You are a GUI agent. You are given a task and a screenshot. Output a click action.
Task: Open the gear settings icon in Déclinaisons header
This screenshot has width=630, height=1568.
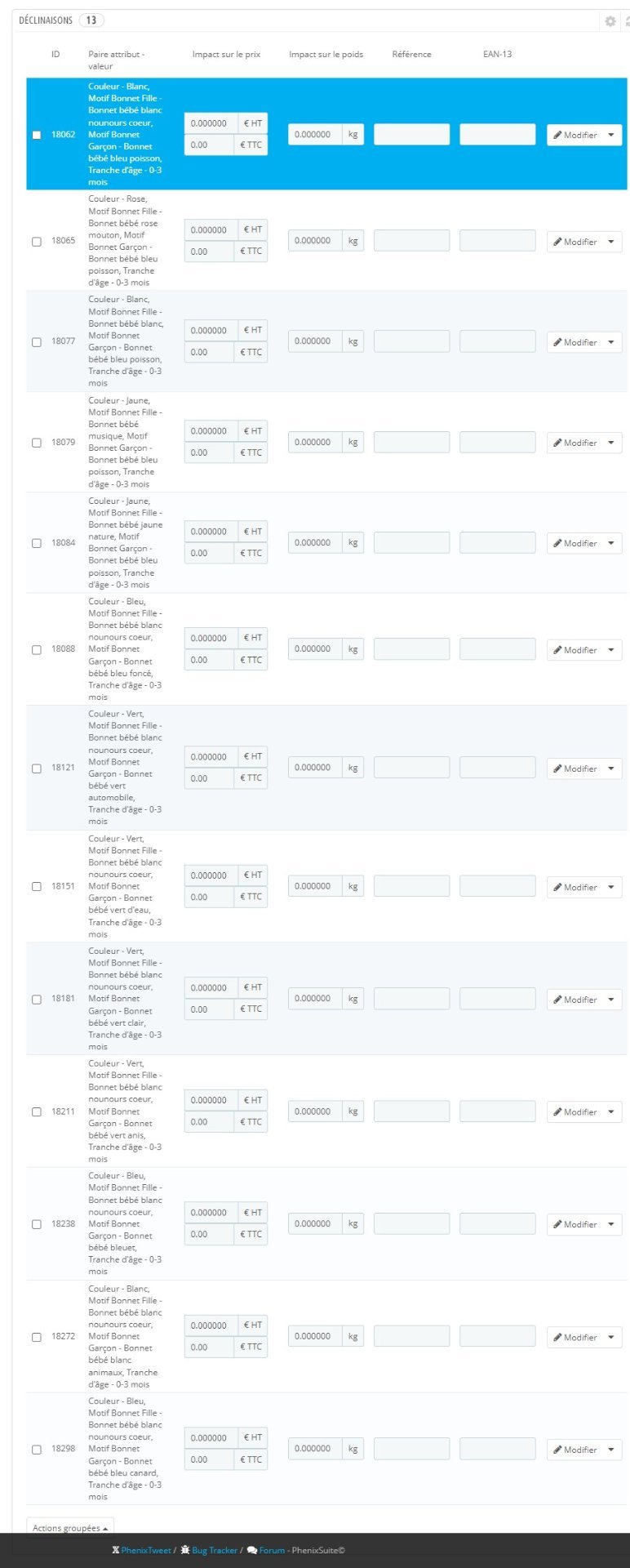pos(610,21)
